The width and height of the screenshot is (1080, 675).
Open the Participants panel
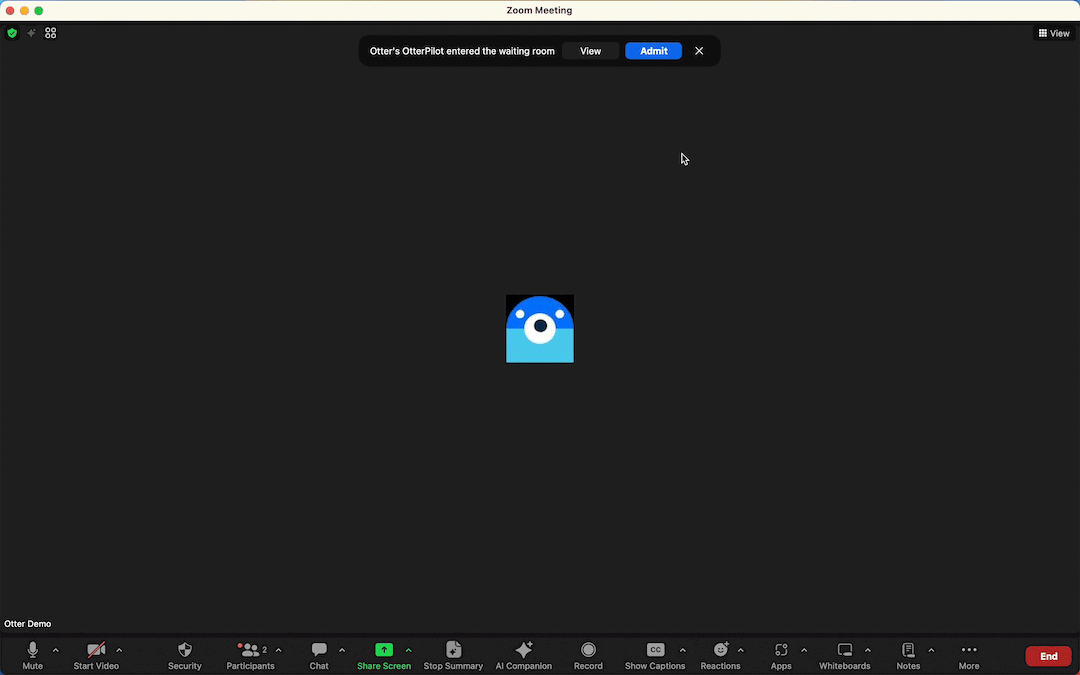[x=250, y=656]
